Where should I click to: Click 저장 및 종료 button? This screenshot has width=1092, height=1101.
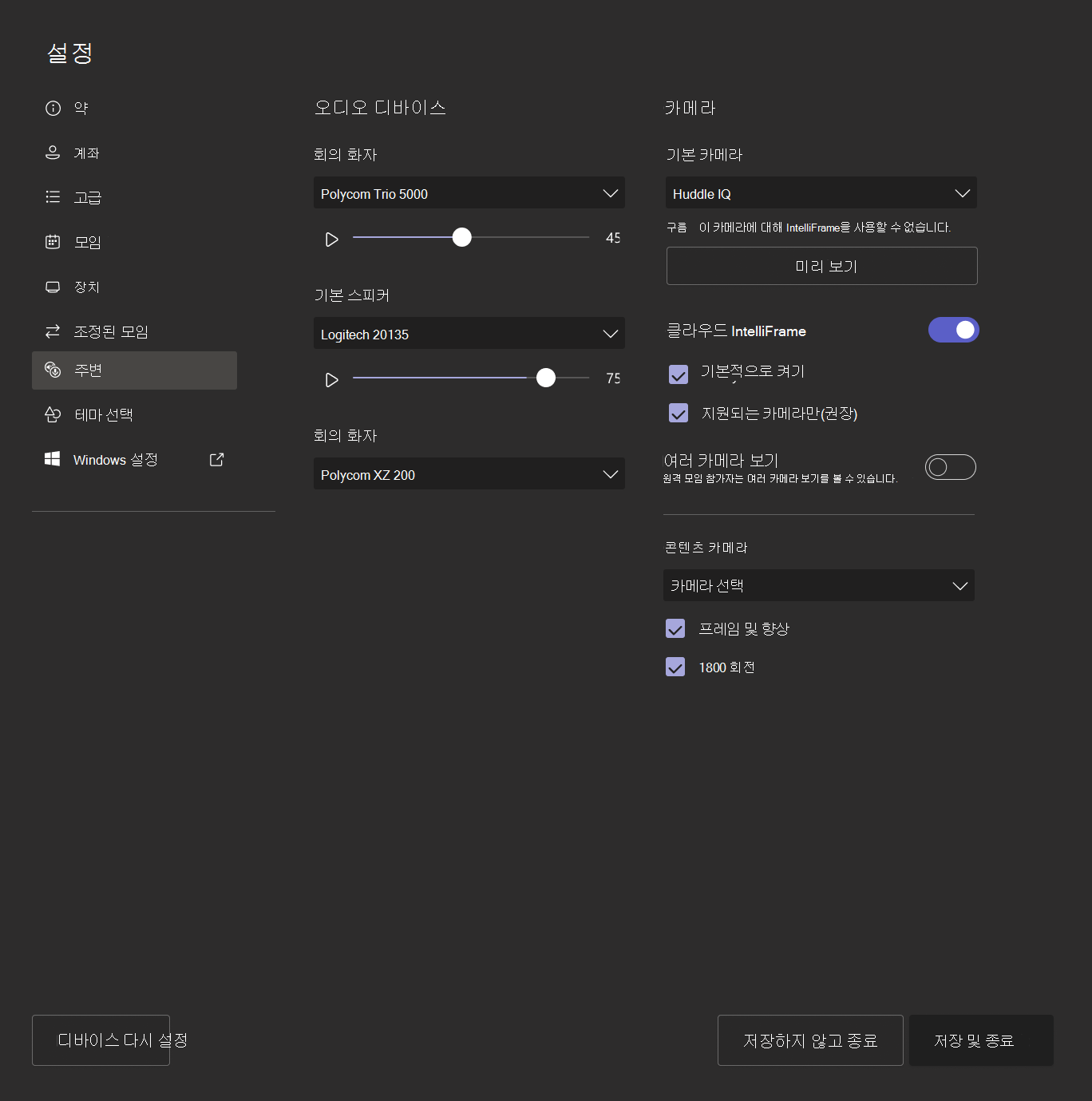pos(981,1040)
